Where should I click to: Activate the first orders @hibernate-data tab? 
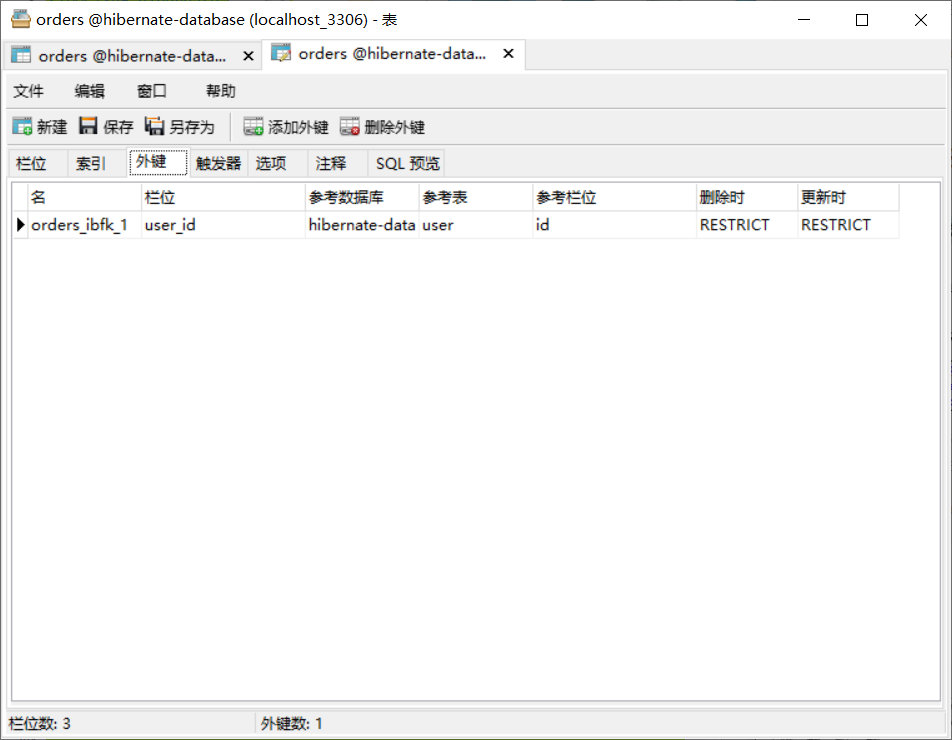pyautogui.click(x=132, y=56)
